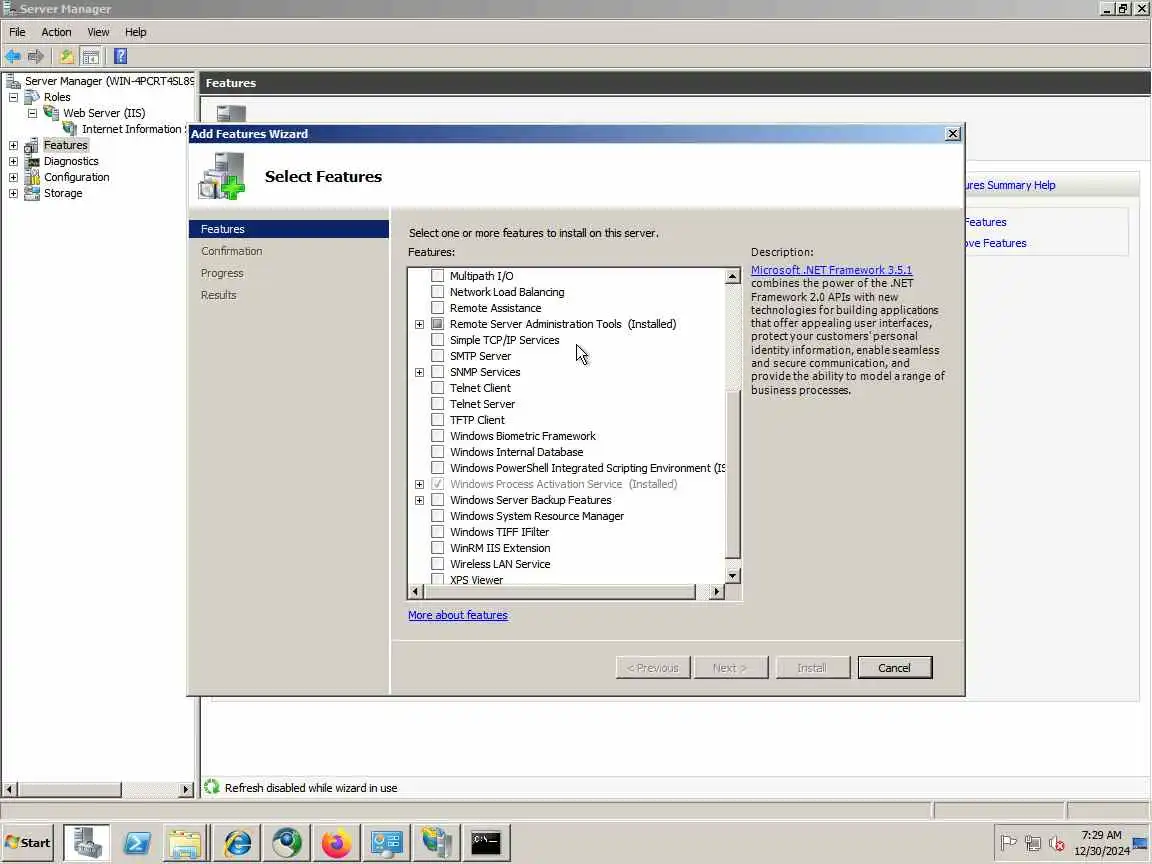Screen dimensions: 1152x864
Task: Open the More about features link
Action: click(x=458, y=615)
